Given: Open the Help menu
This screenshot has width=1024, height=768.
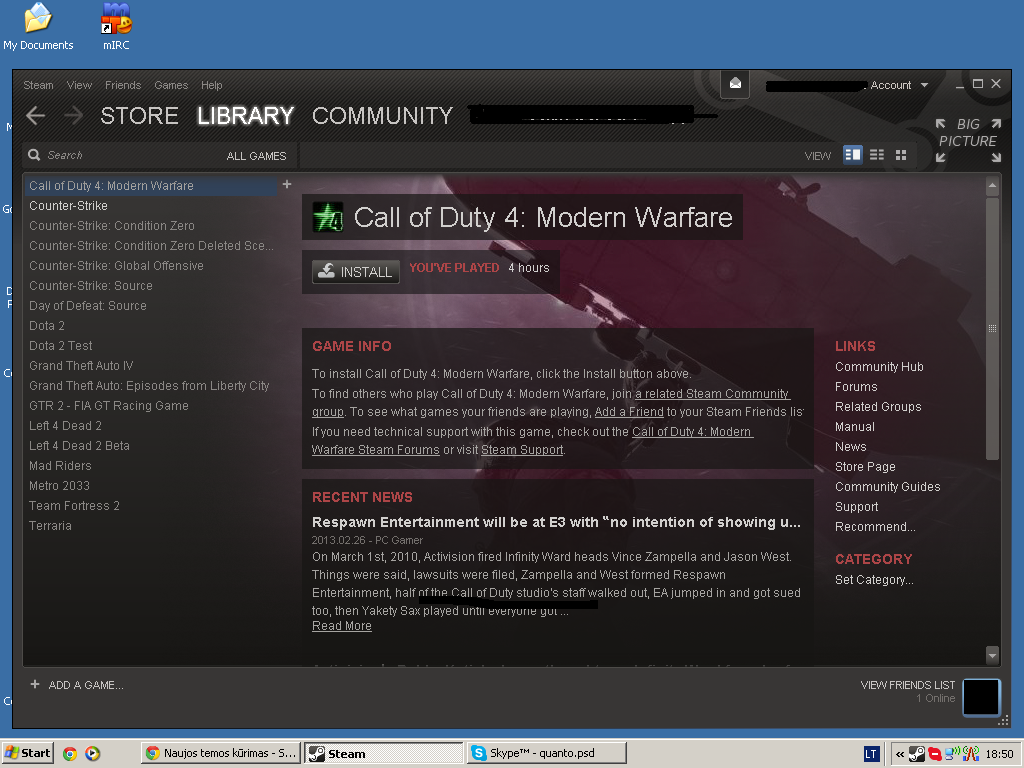Looking at the screenshot, I should click(x=212, y=85).
